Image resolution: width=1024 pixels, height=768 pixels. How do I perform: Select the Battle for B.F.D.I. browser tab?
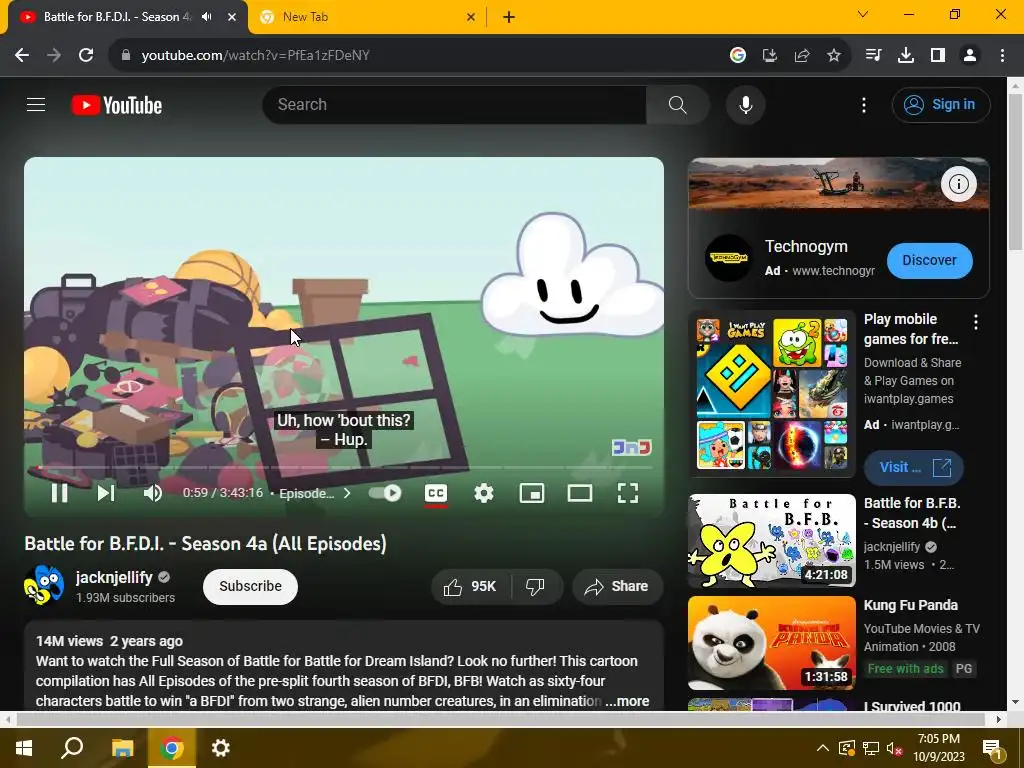pyautogui.click(x=118, y=17)
